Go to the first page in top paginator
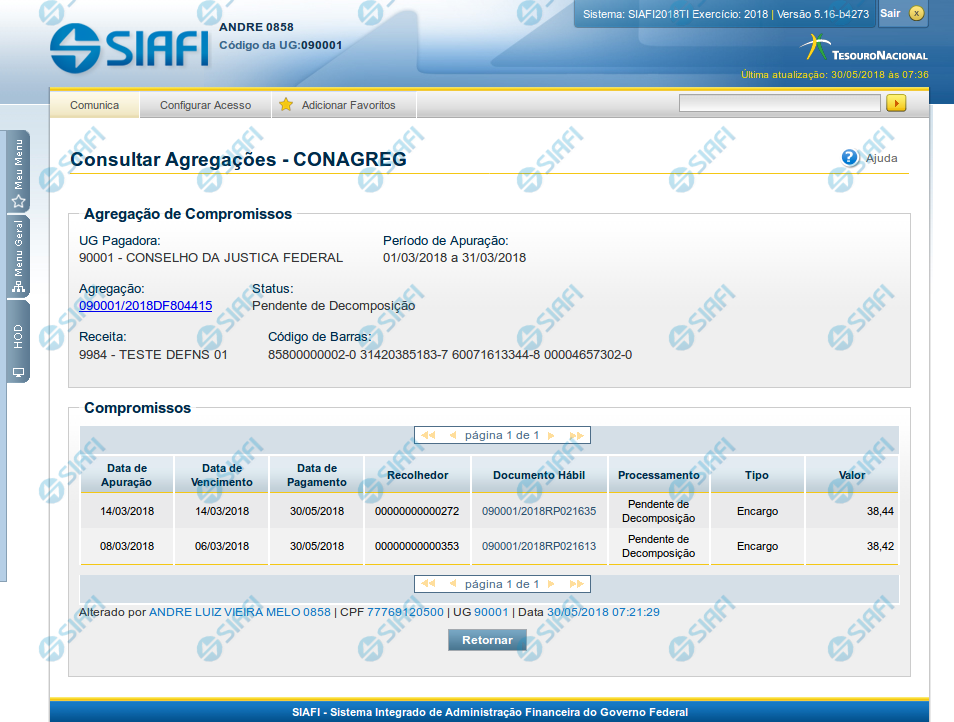This screenshot has height=722, width=954. (x=429, y=436)
